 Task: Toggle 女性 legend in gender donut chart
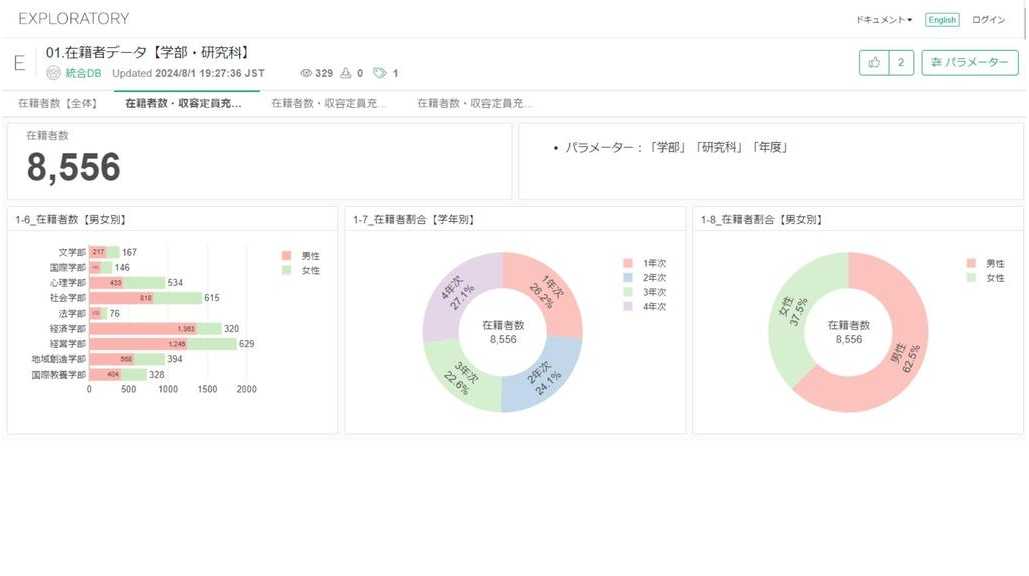970,278
